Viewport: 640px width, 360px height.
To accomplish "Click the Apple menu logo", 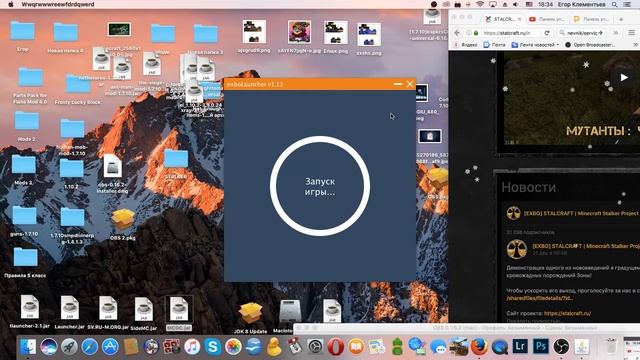I will (x=11, y=4).
